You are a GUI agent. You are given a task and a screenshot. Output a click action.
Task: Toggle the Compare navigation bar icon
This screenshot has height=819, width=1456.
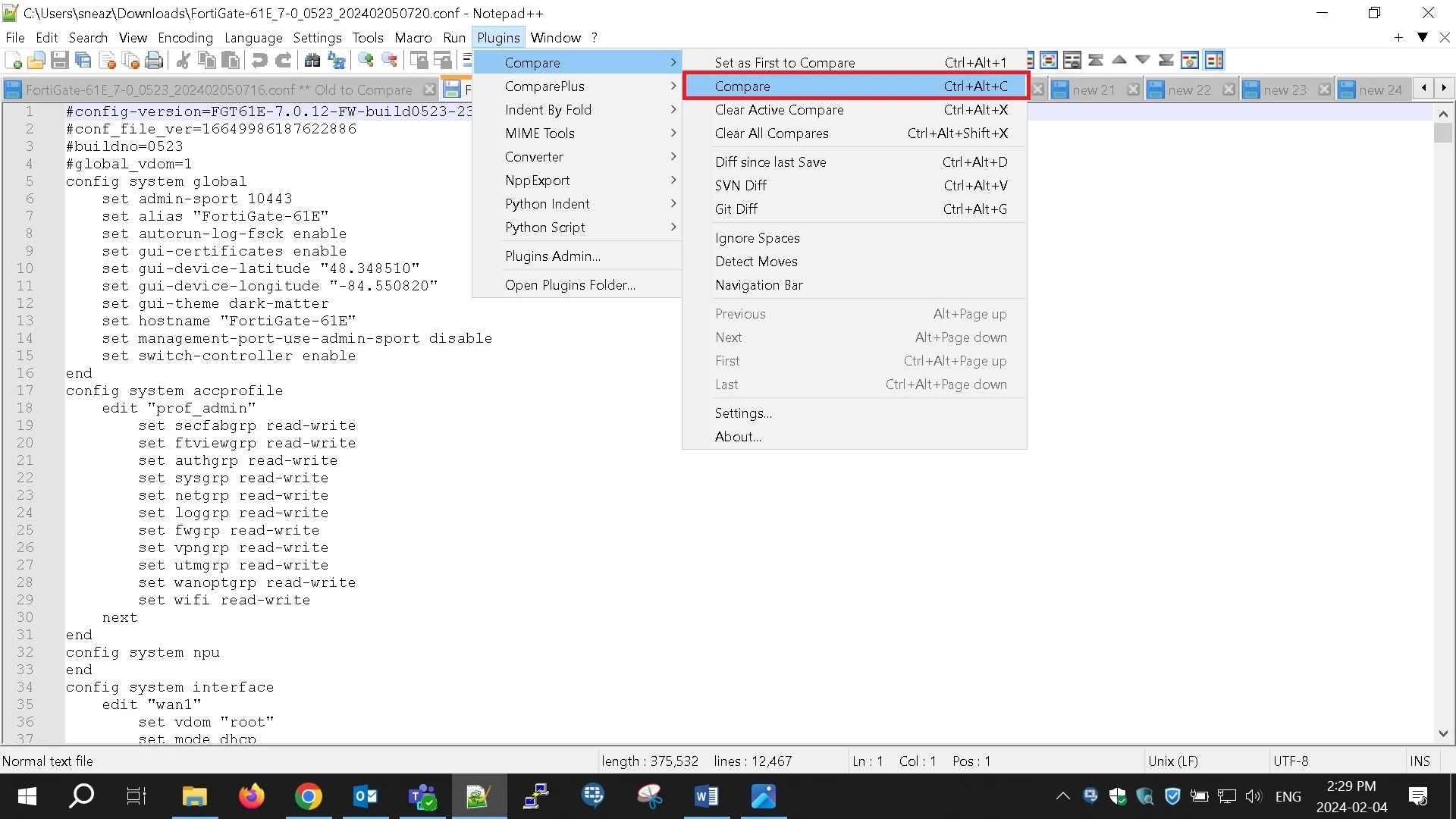click(x=1214, y=61)
